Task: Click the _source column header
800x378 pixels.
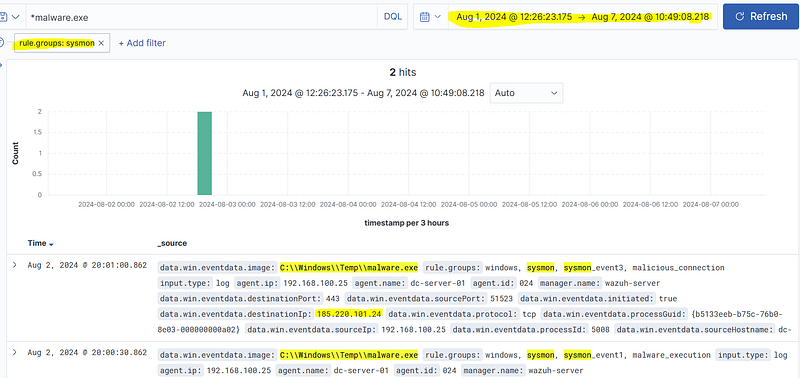Action: pyautogui.click(x=172, y=243)
